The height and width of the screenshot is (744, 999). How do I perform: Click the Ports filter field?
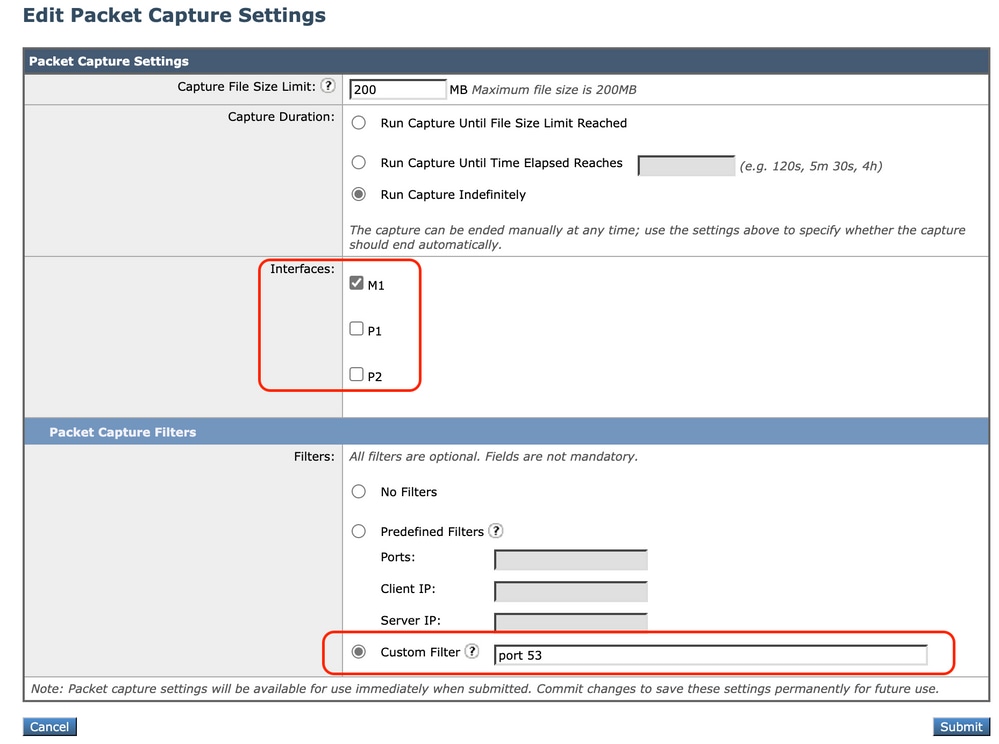[x=571, y=560]
